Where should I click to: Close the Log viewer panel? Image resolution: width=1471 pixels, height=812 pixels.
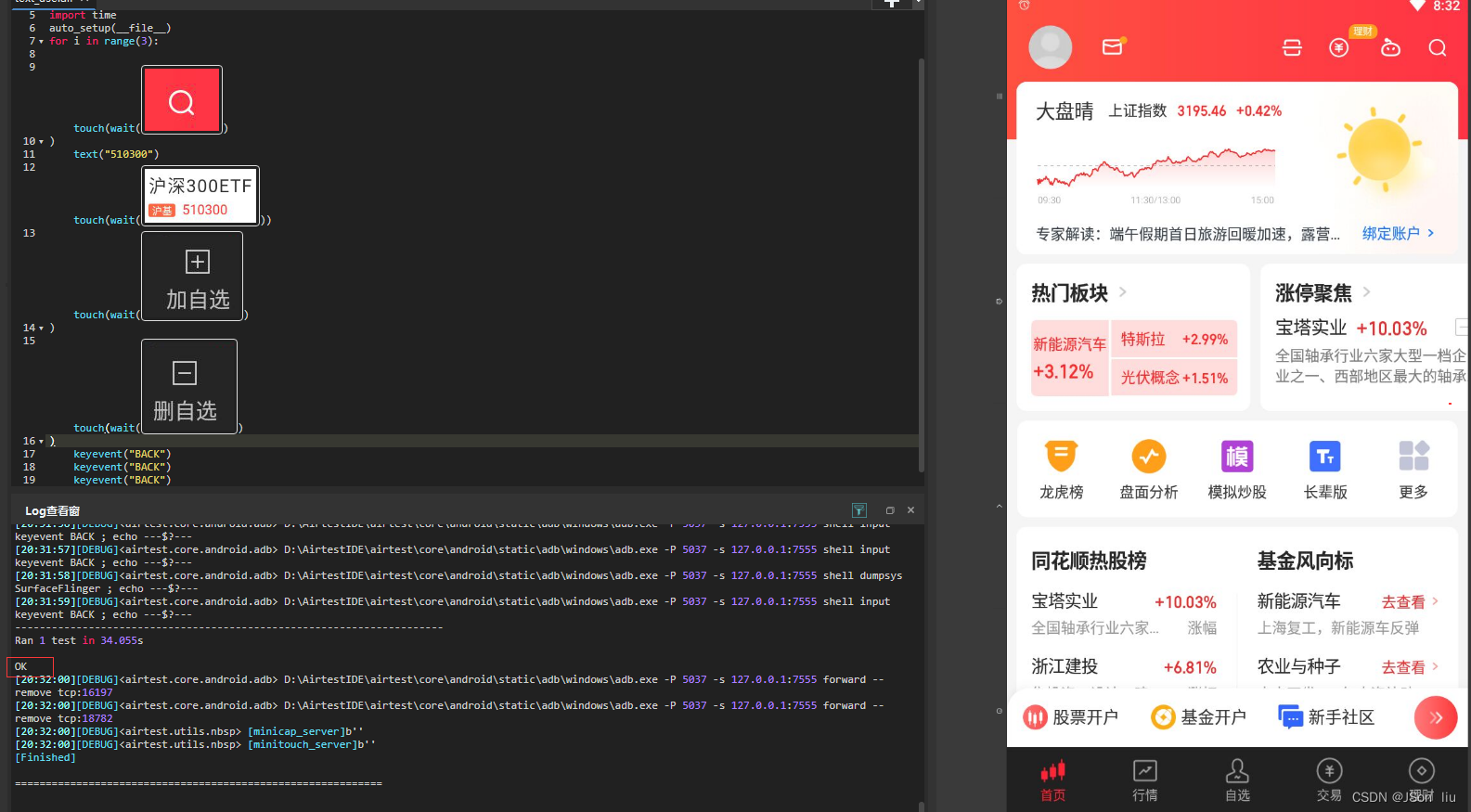[910, 510]
